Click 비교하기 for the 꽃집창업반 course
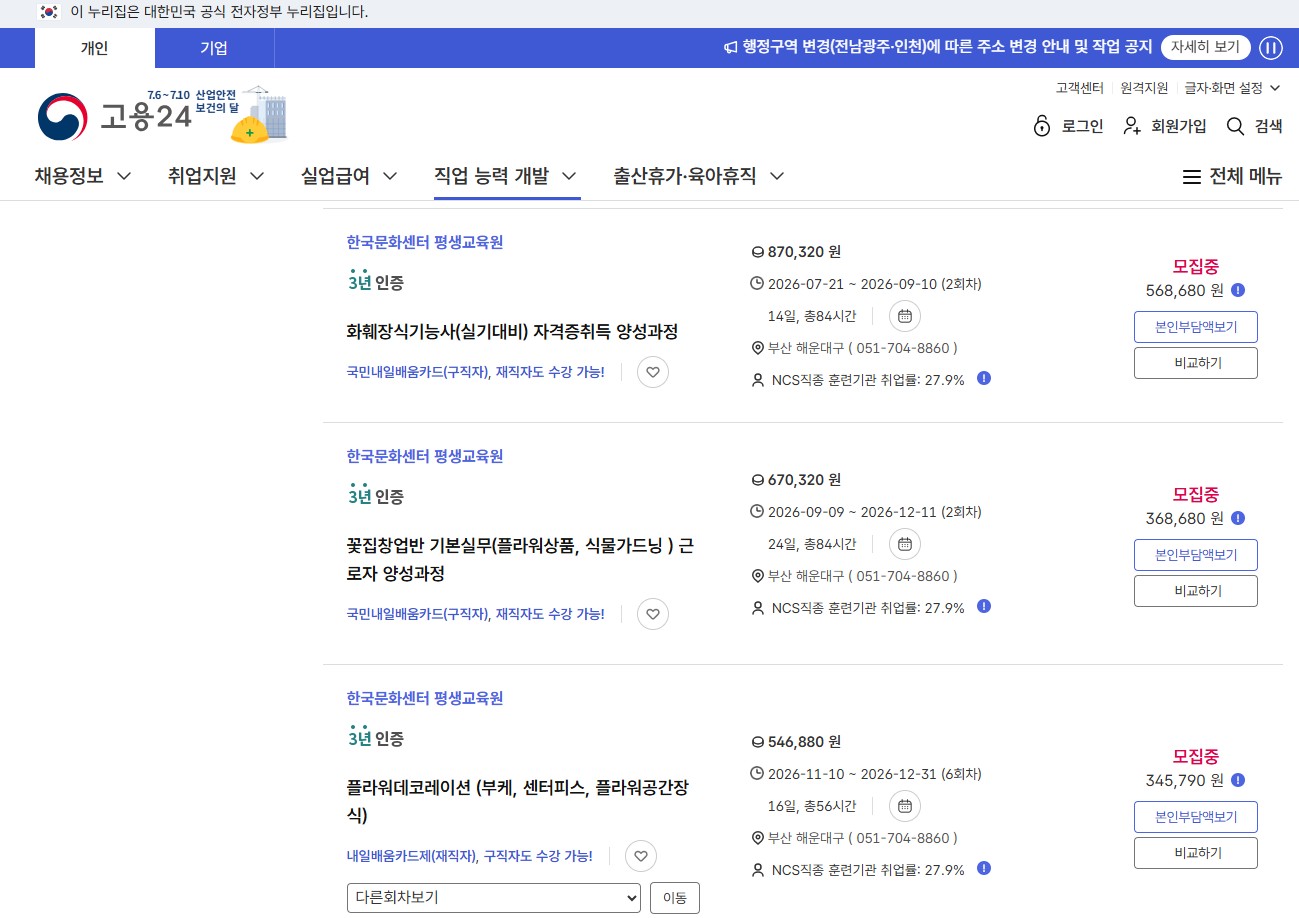Screen dimensions: 1299x918 click(1196, 591)
